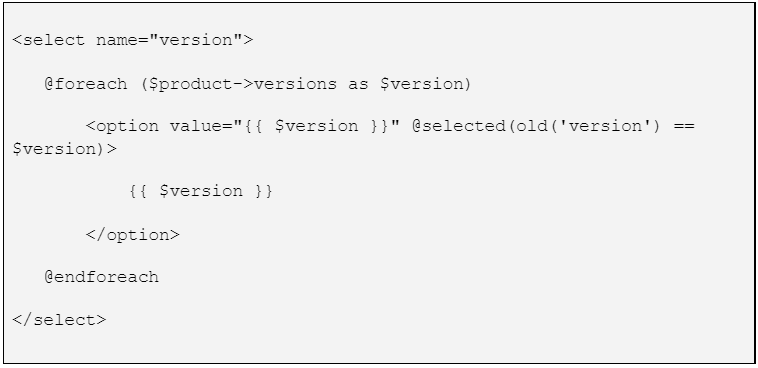Click the closing </option> tag

(x=132, y=235)
